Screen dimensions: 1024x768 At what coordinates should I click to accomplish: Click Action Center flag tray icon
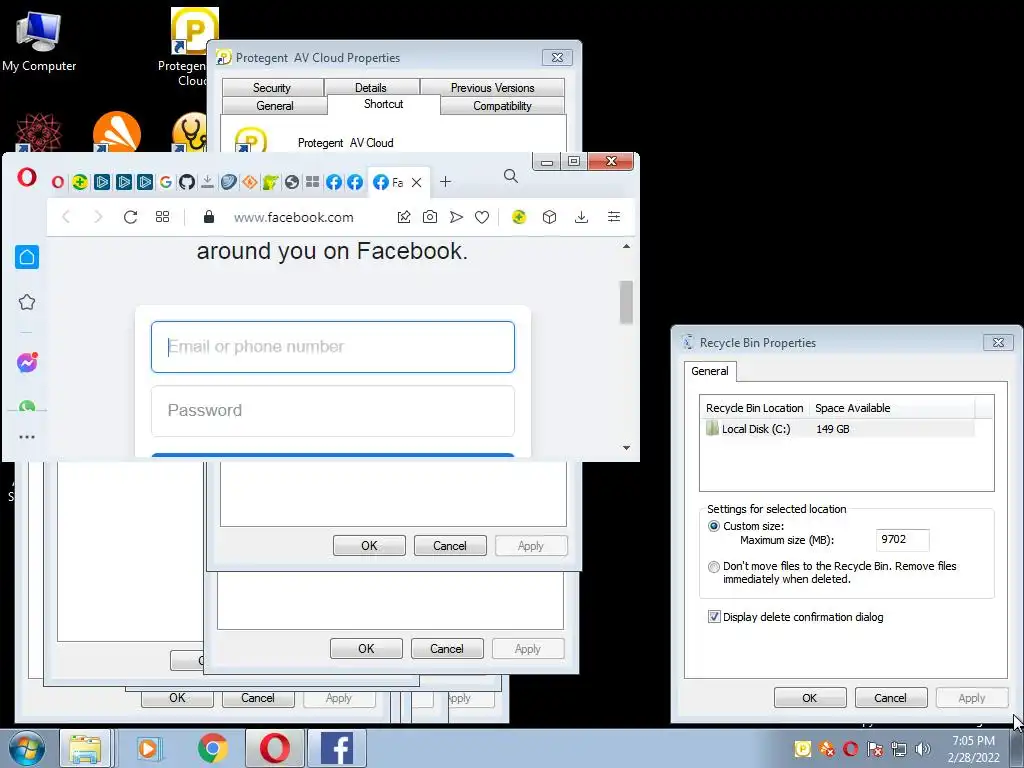coord(874,749)
